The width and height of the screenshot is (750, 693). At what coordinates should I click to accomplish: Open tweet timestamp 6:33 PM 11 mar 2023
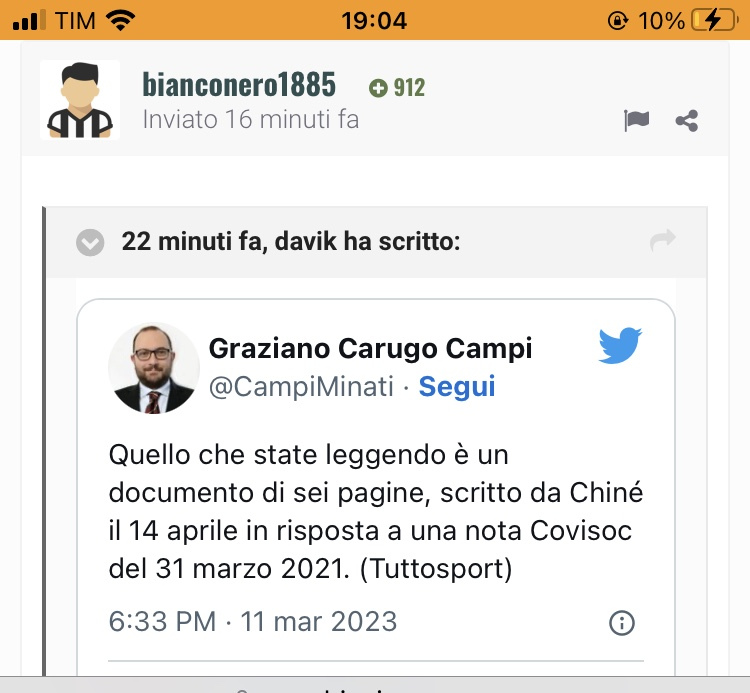(253, 621)
